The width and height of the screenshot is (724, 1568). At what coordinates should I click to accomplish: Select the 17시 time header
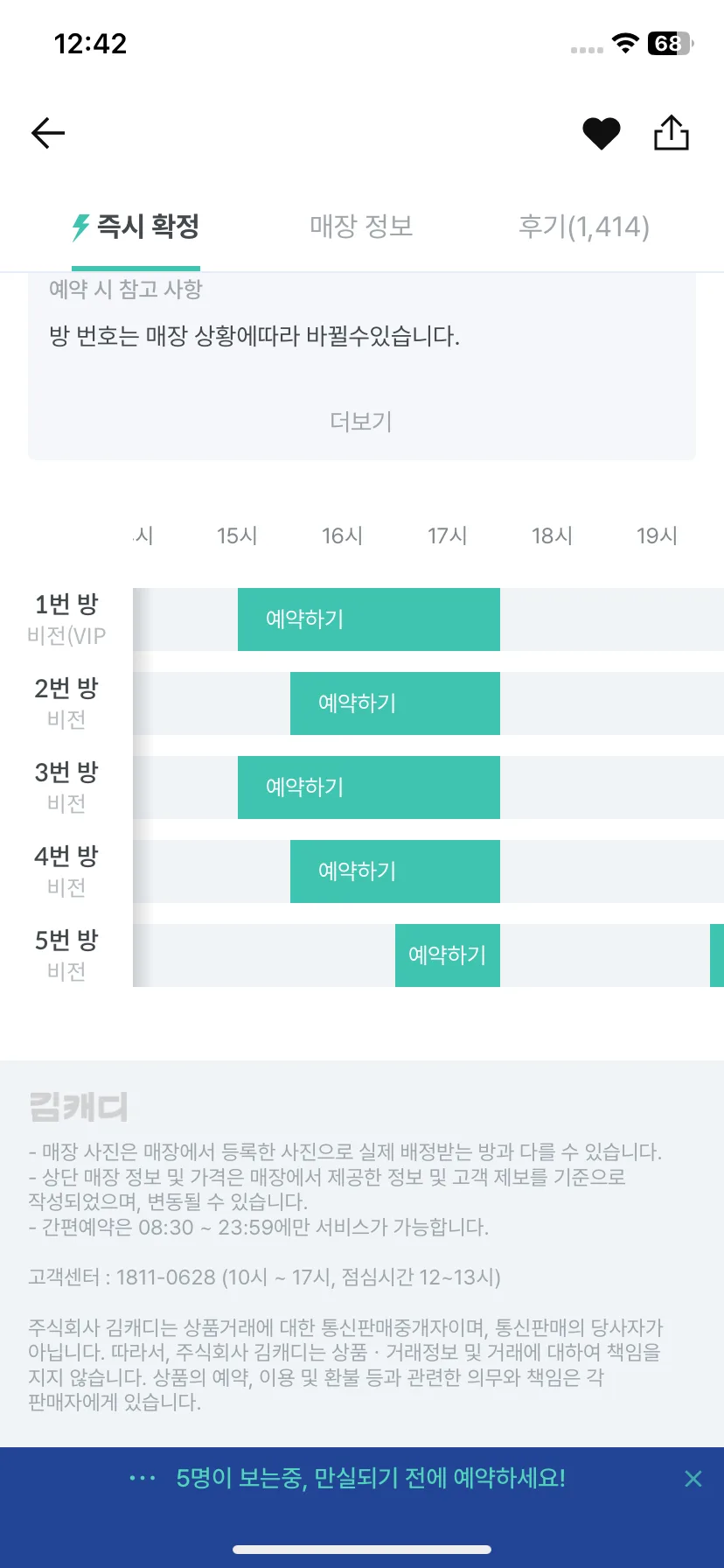(448, 535)
